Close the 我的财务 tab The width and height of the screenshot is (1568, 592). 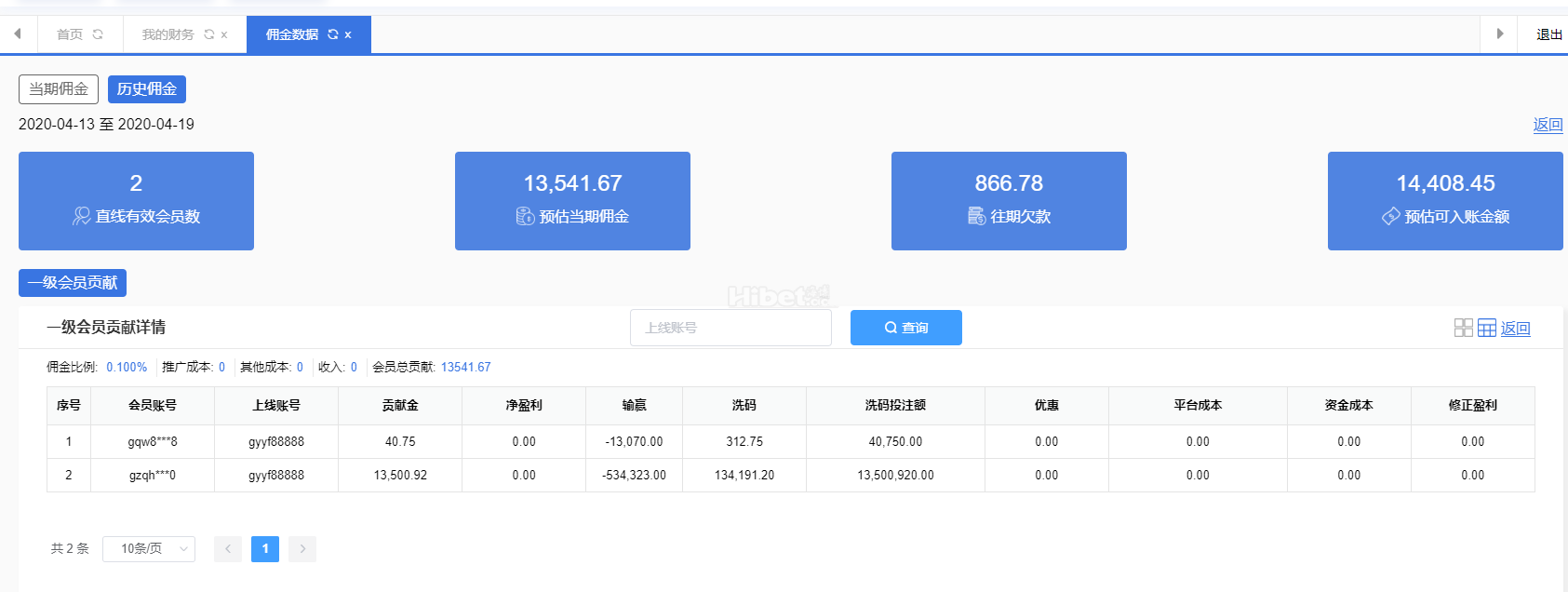coord(224,35)
